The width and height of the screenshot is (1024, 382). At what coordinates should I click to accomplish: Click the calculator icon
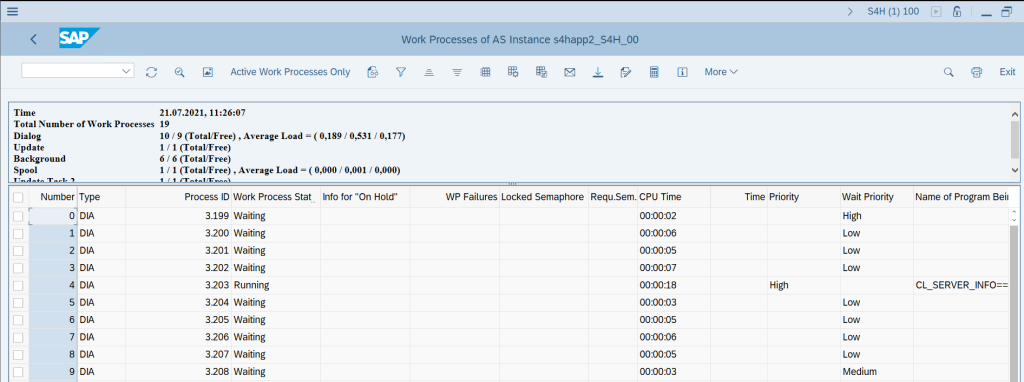[654, 72]
